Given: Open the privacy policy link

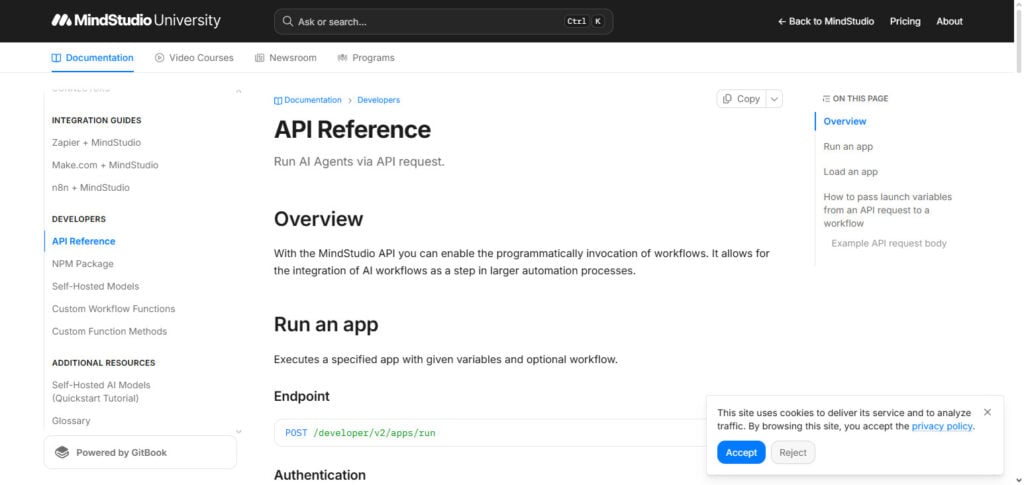Looking at the screenshot, I should [942, 426].
